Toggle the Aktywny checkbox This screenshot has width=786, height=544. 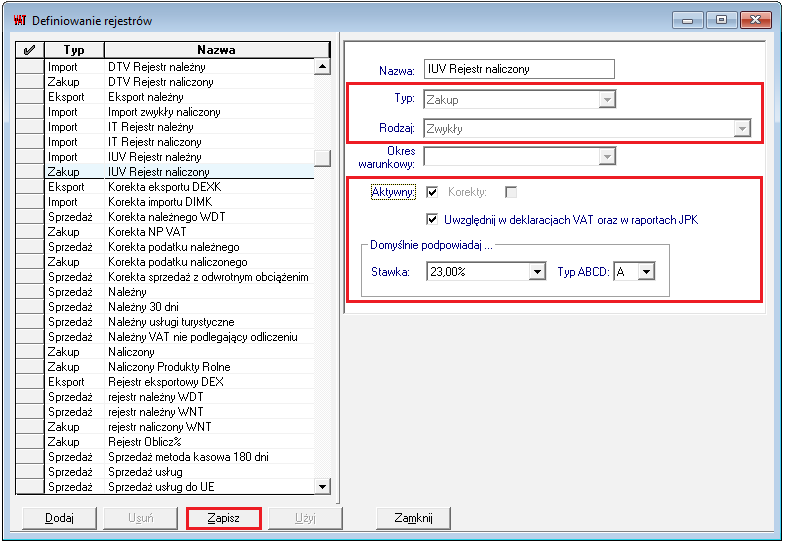432,192
